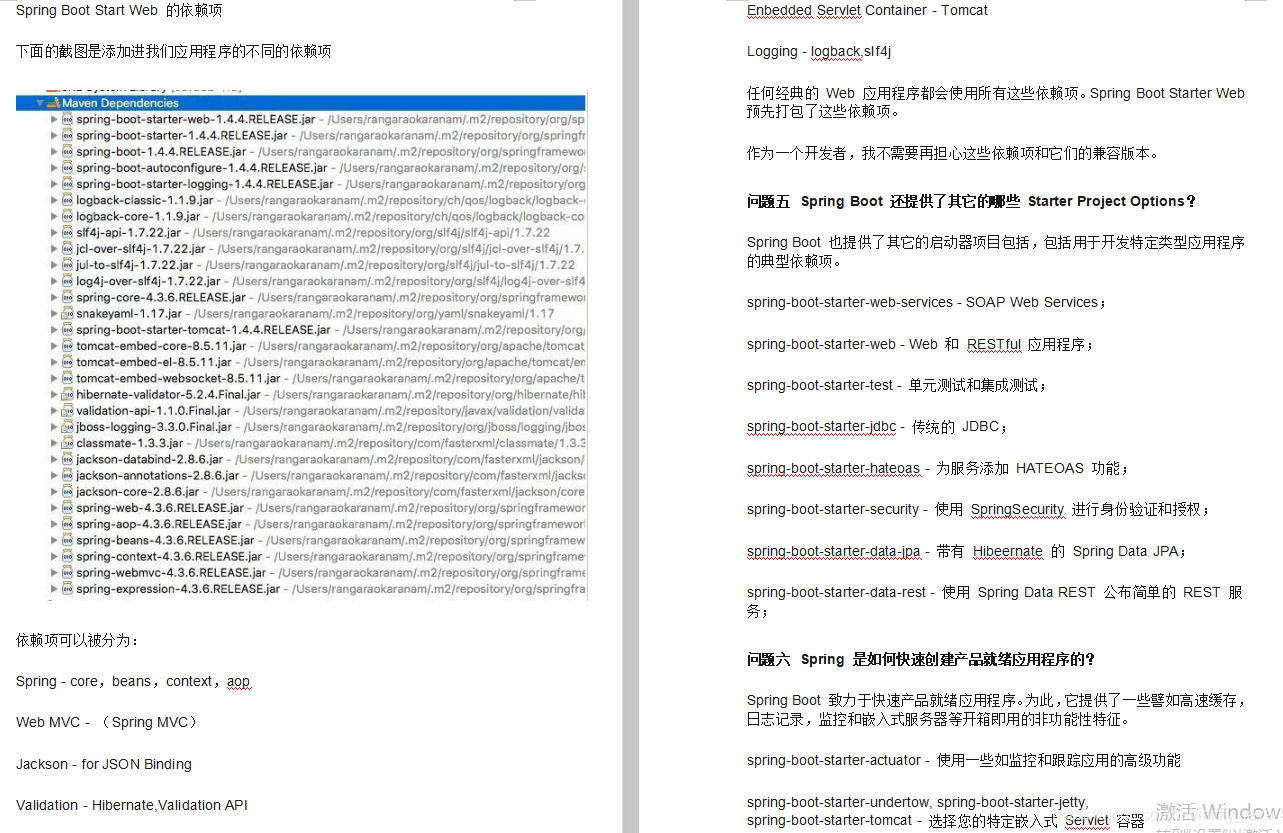Click 'spring-boot-starter-web - Web 和 RESTful' line
The image size is (1283, 833).
point(920,344)
